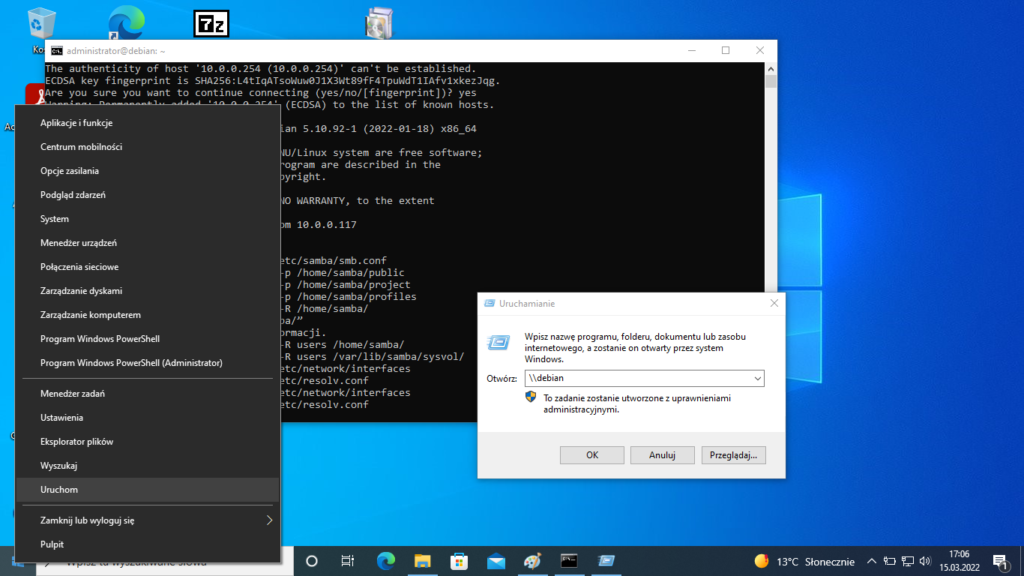1024x576 pixels.
Task: Open the notification center icon
Action: (x=999, y=561)
